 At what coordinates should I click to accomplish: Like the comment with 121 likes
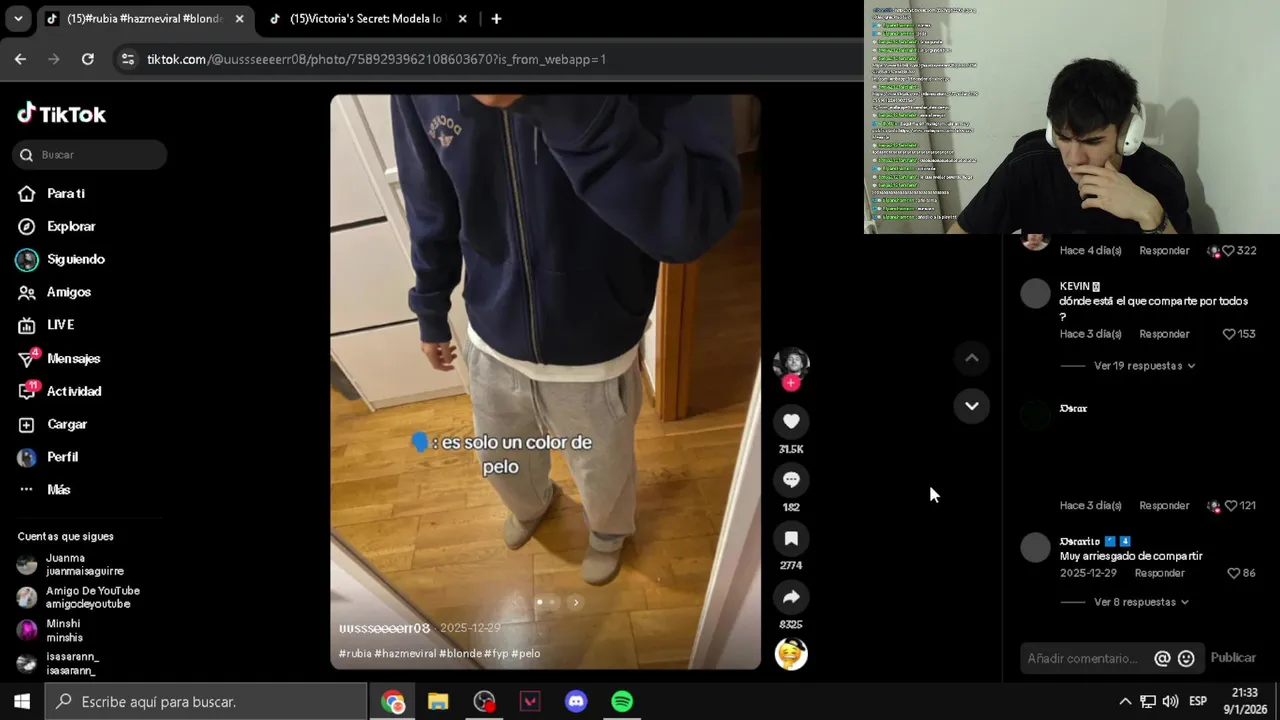coord(1230,506)
